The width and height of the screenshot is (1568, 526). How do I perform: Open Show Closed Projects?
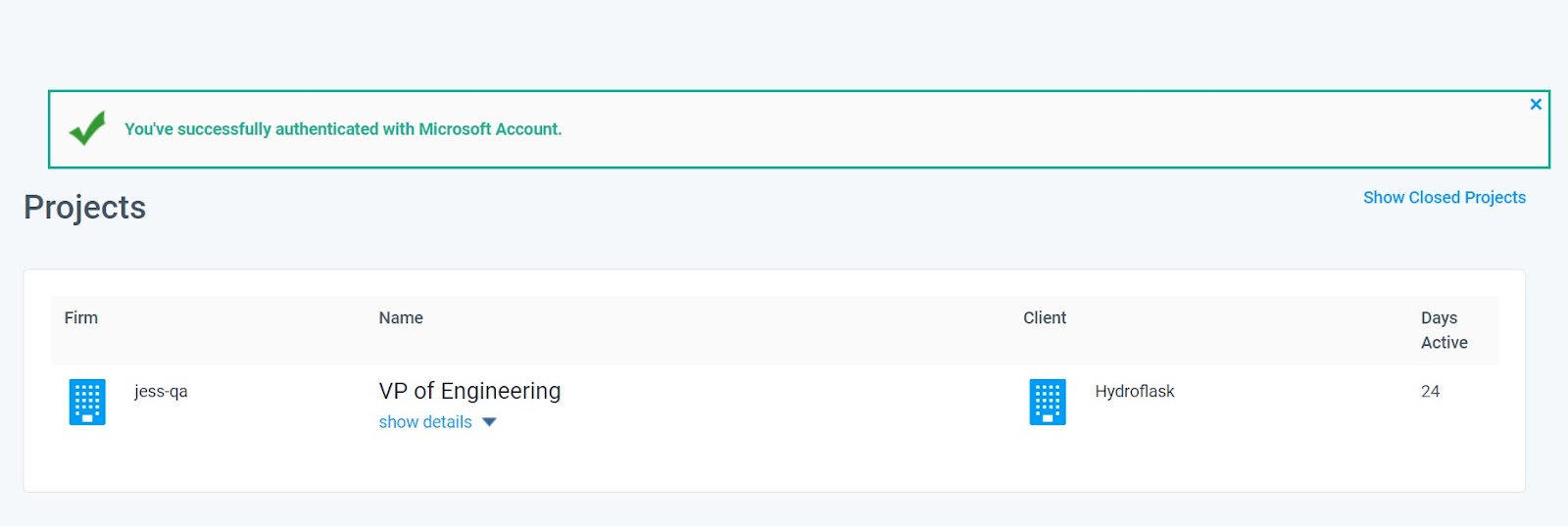[1445, 197]
